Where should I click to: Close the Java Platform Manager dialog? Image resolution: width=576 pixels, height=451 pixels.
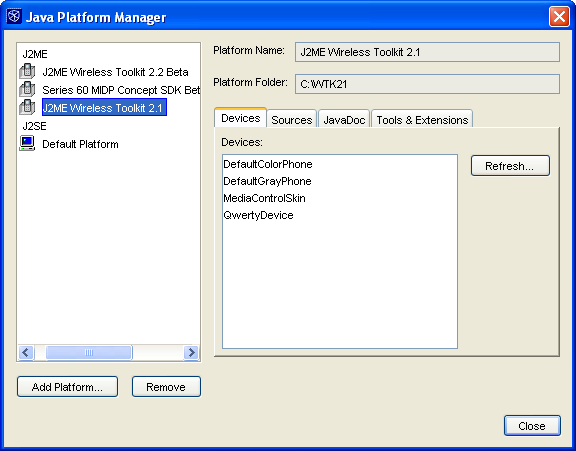point(532,426)
